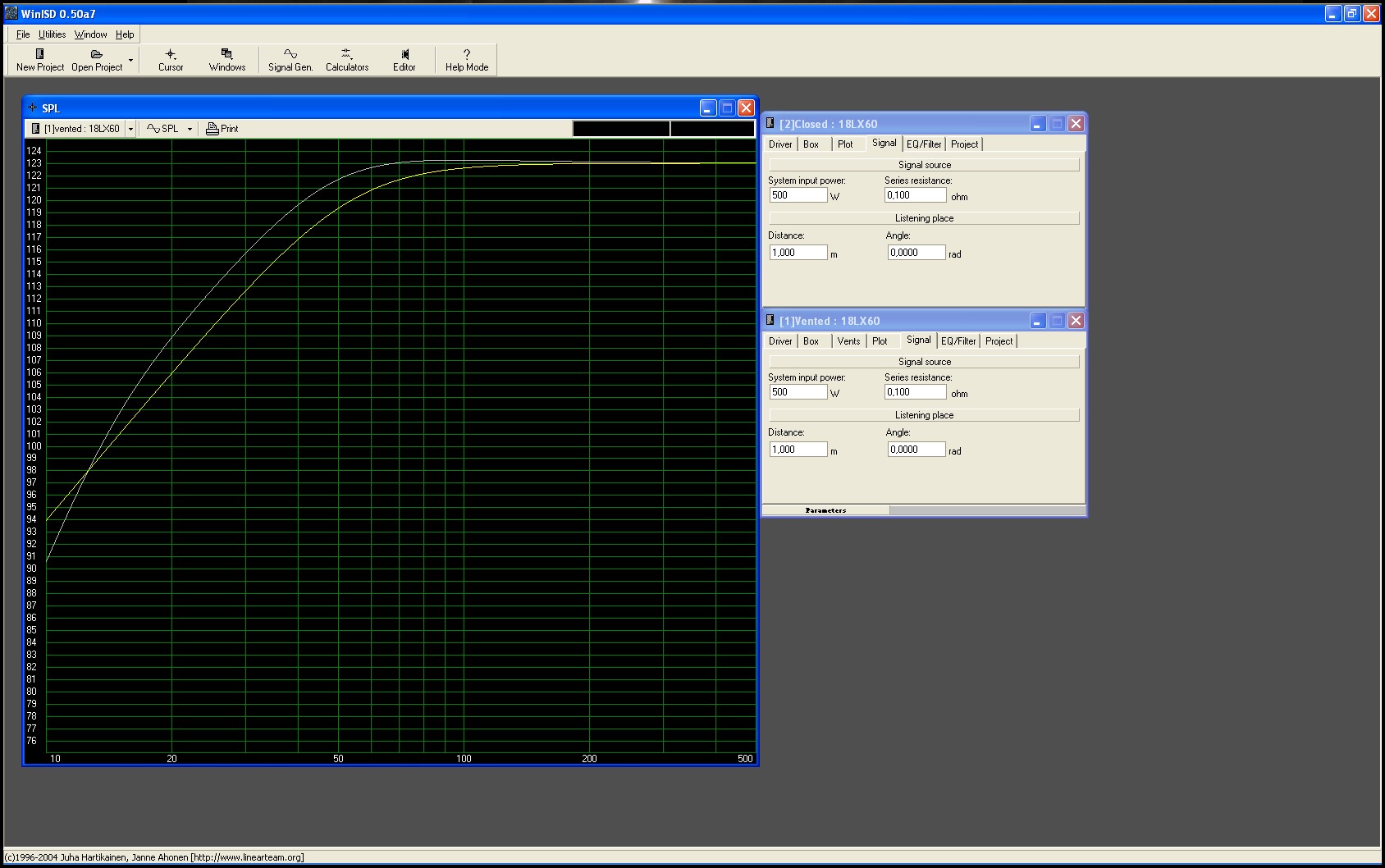1385x868 pixels.
Task: Click System input power field in Closed project
Action: 798,195
